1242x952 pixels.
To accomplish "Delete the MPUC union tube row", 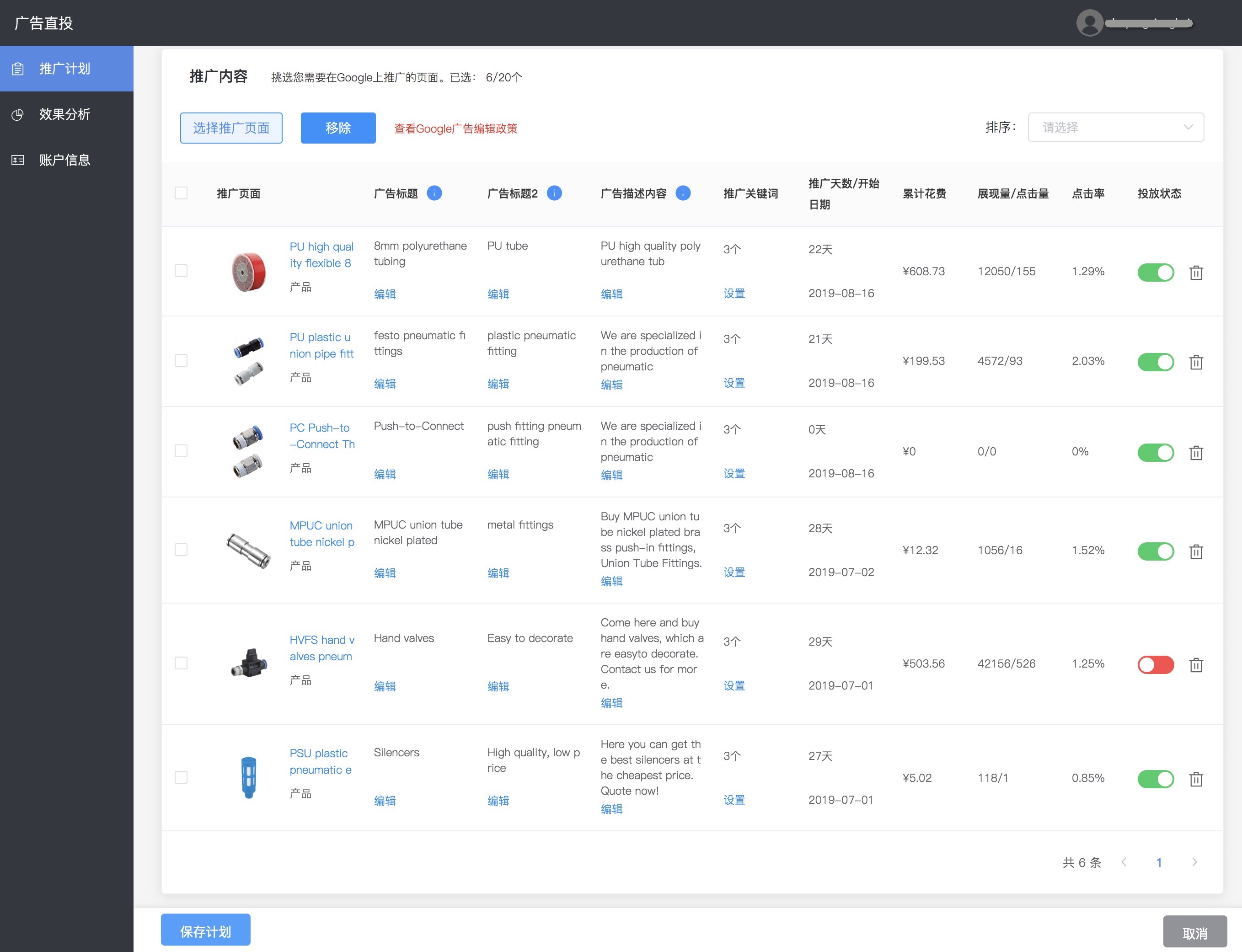I will (x=1195, y=551).
